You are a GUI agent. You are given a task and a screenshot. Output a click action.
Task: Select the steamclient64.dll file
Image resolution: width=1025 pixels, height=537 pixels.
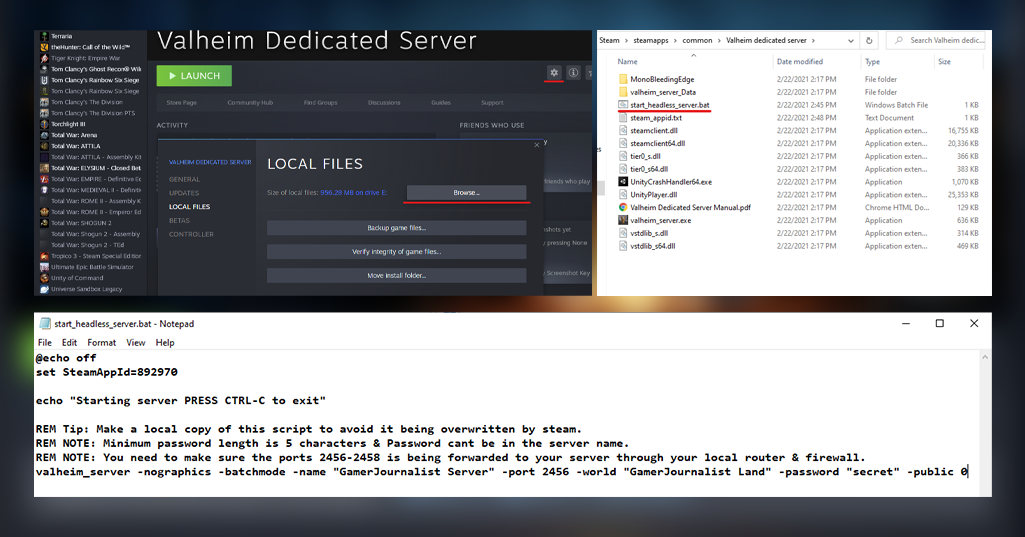[658, 143]
